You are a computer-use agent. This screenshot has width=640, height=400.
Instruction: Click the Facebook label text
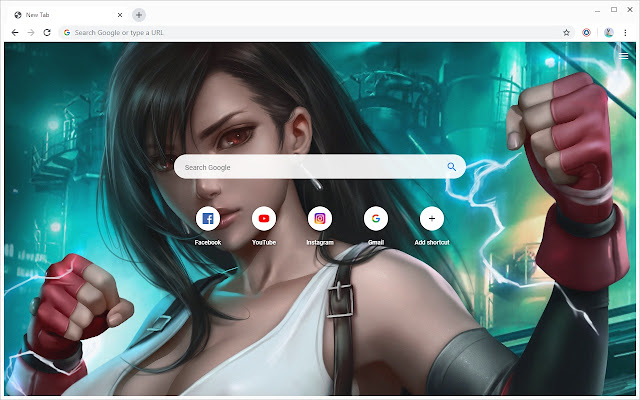pyautogui.click(x=208, y=242)
